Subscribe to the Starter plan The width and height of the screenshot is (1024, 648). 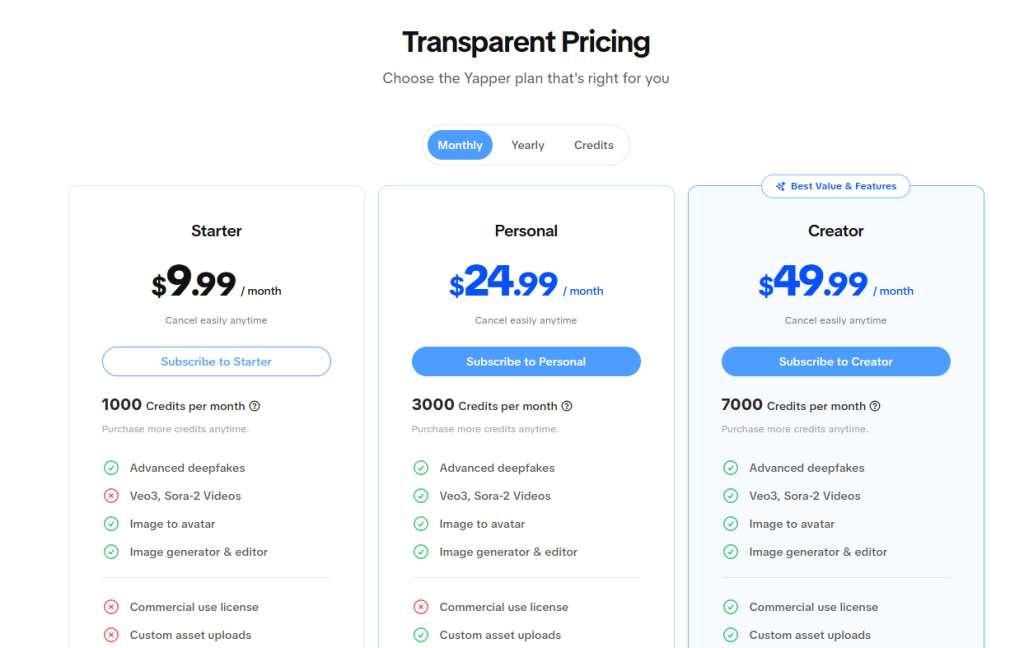[216, 361]
